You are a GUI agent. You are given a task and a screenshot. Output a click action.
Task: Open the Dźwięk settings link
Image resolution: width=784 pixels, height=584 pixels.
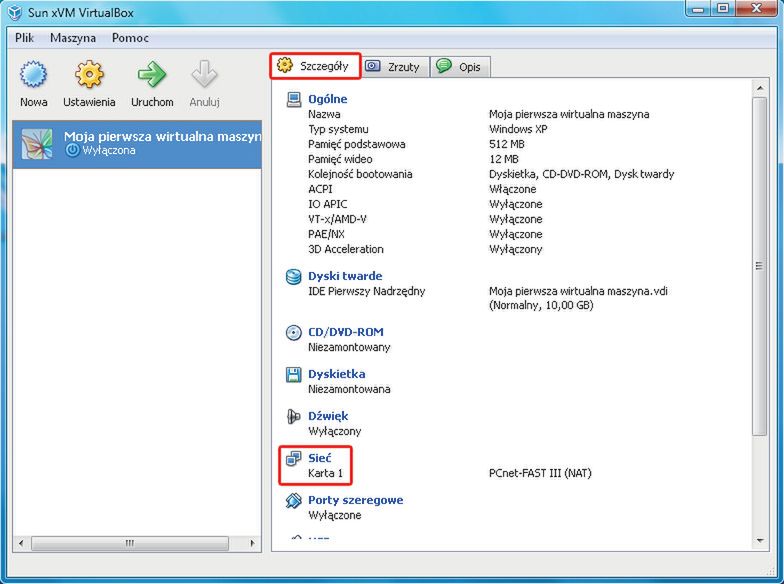pos(328,416)
